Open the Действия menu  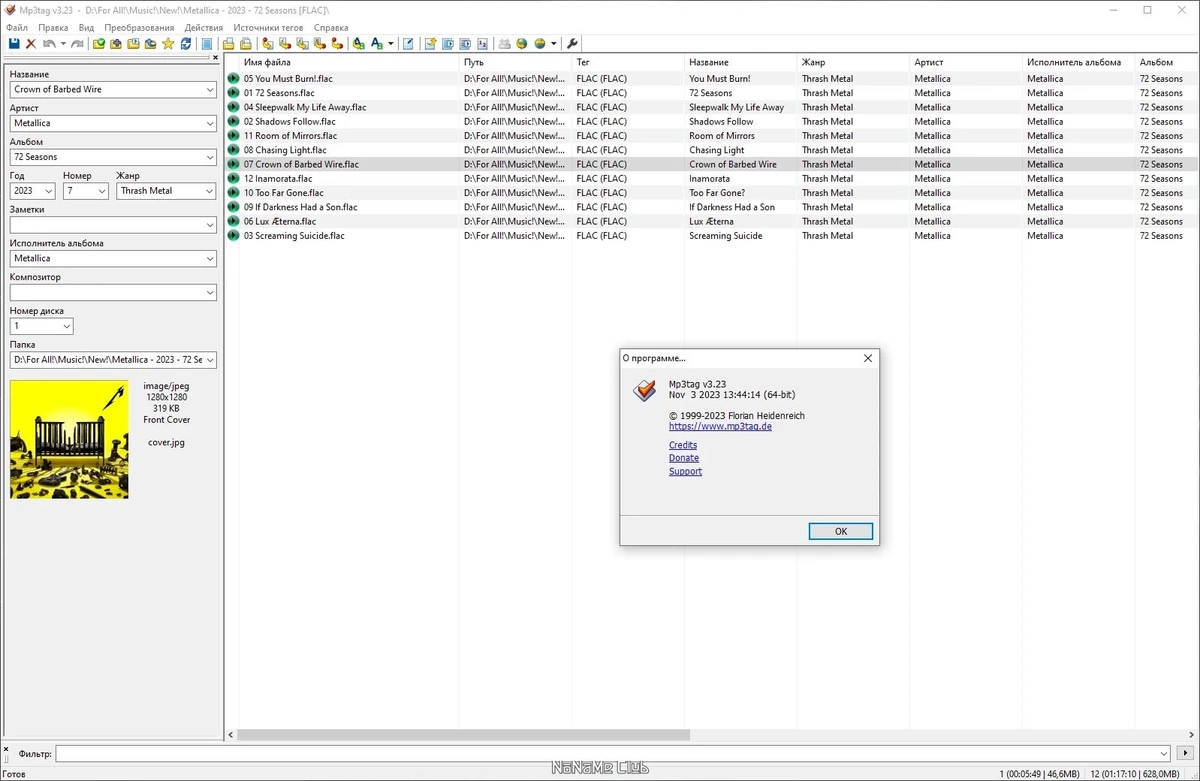click(x=204, y=28)
